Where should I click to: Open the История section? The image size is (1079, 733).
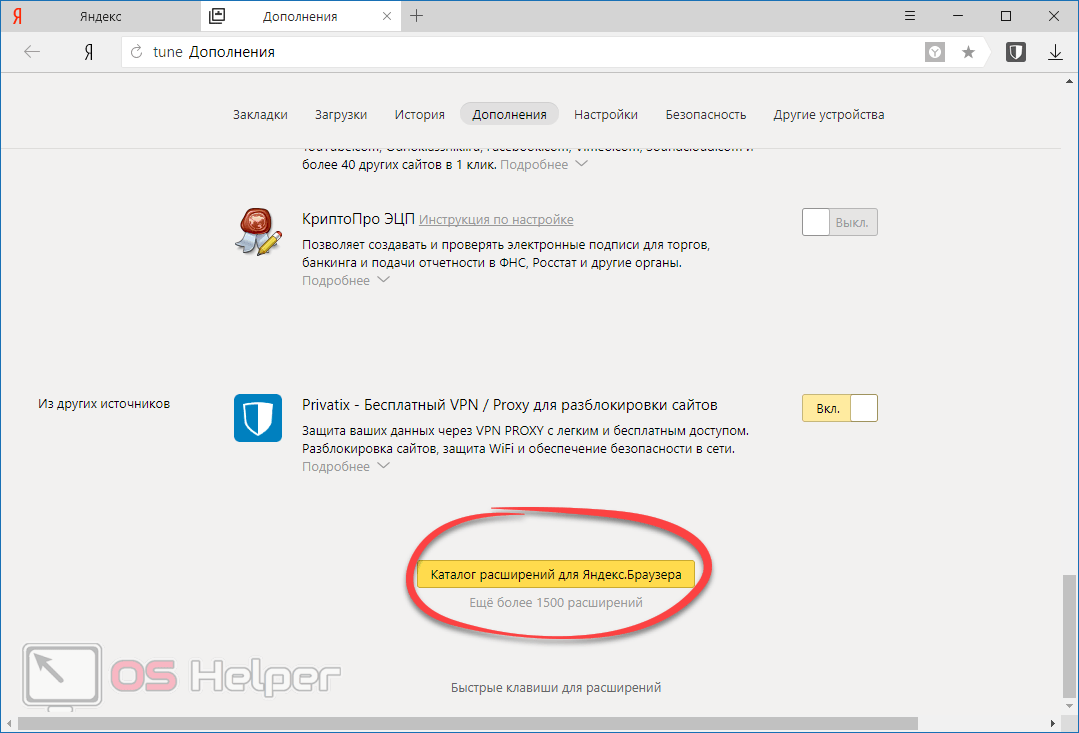419,115
